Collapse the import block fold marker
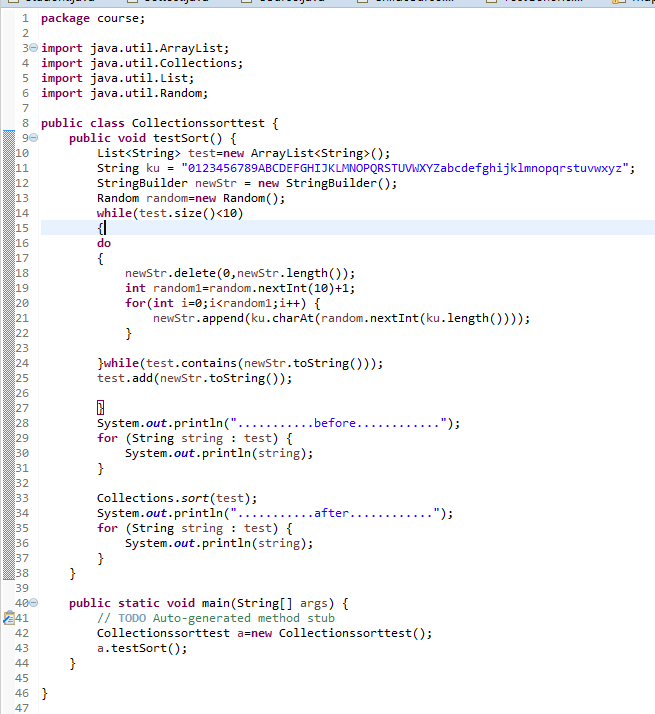The width and height of the screenshot is (655, 714). [x=34, y=48]
